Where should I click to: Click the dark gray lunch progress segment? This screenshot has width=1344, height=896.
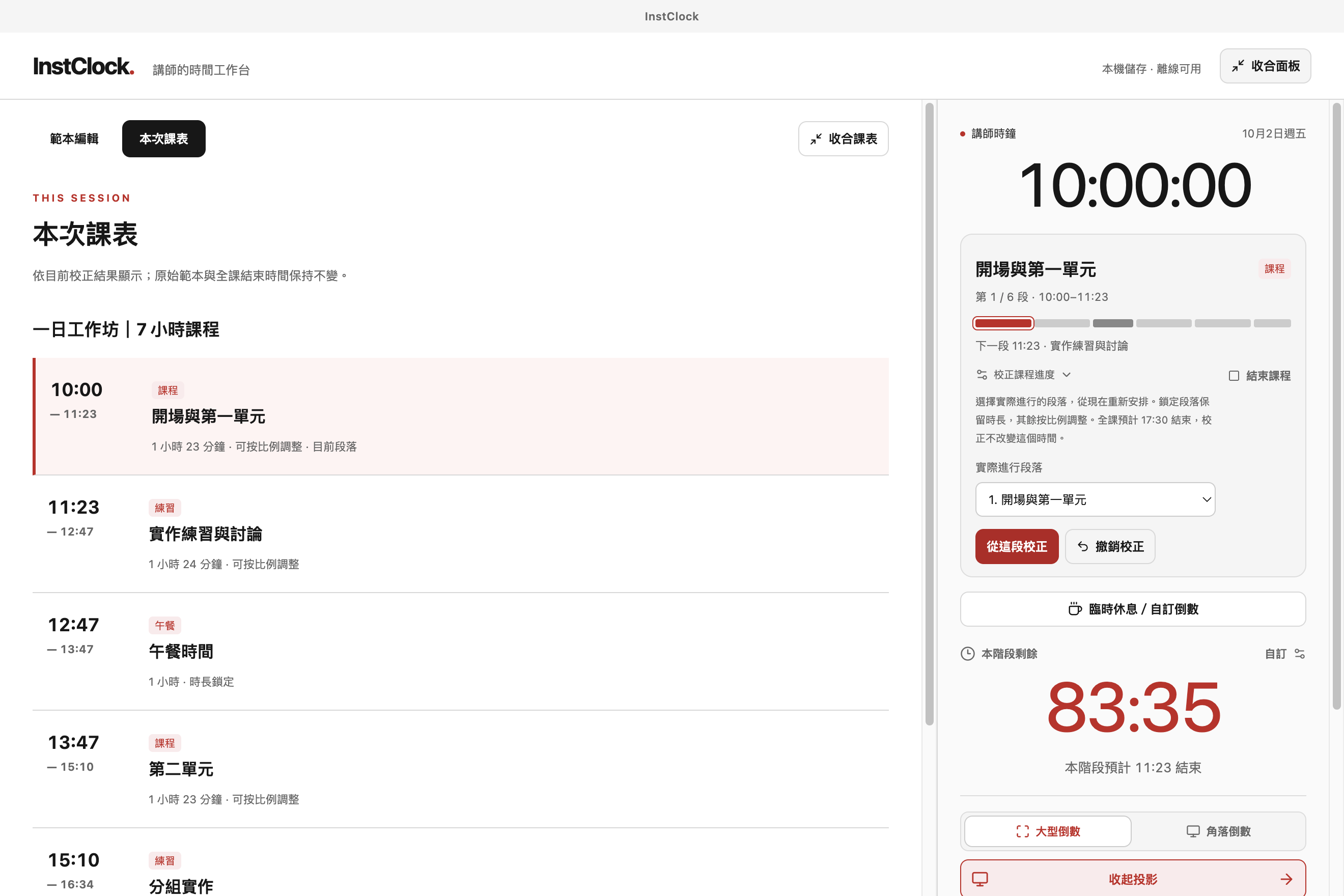(x=1112, y=323)
